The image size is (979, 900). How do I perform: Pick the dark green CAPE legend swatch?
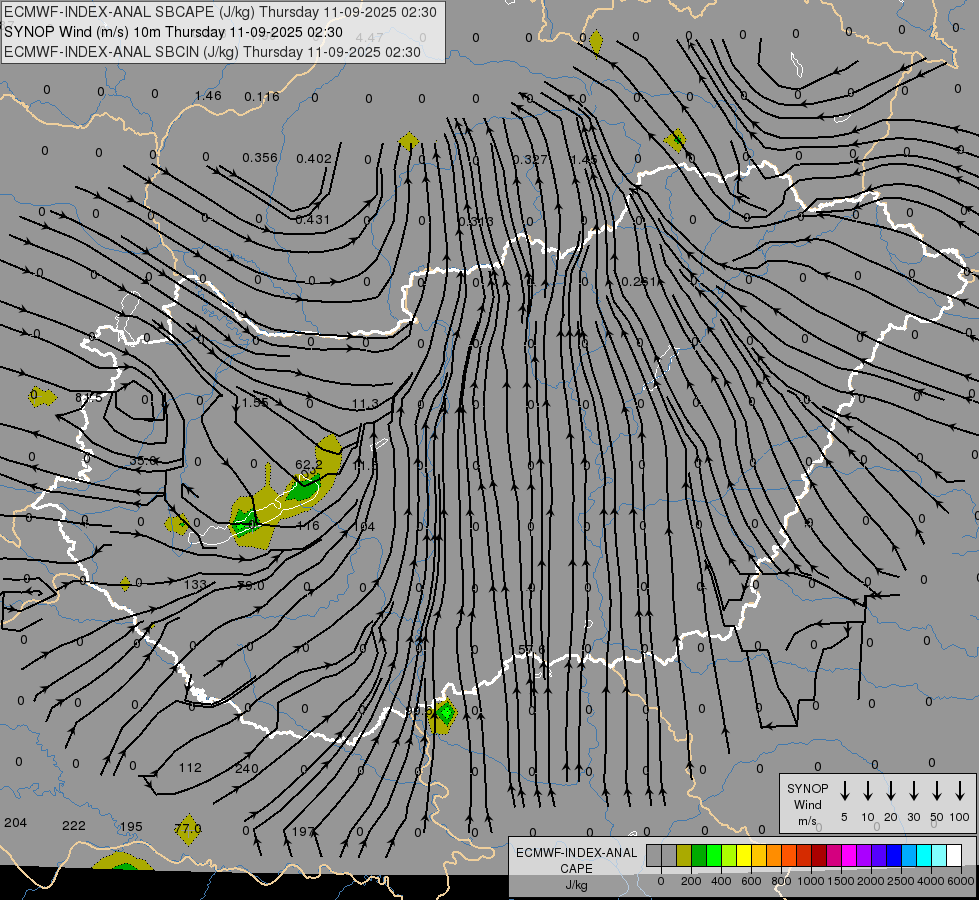point(699,856)
